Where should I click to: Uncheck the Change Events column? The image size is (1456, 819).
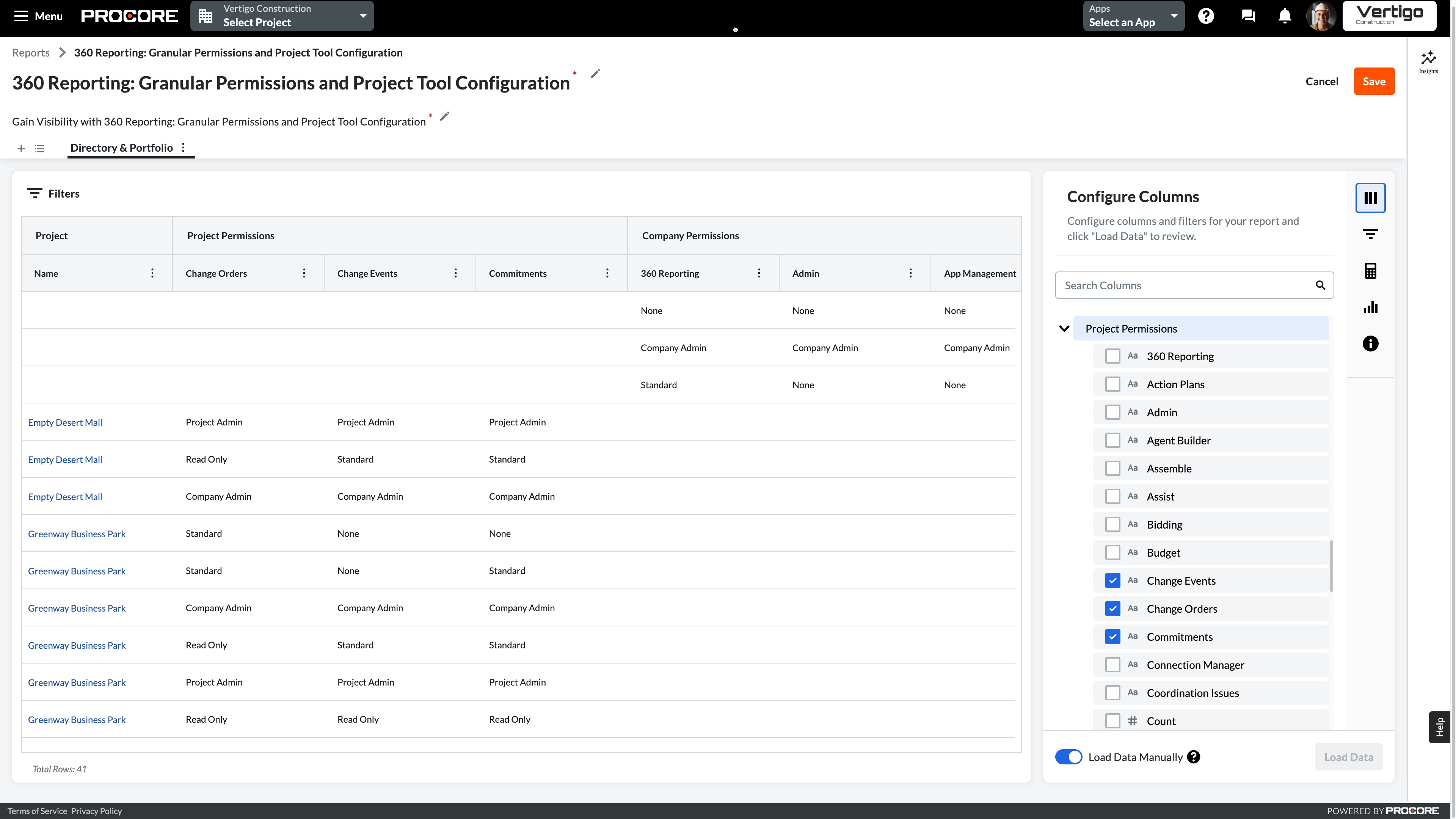(1112, 581)
